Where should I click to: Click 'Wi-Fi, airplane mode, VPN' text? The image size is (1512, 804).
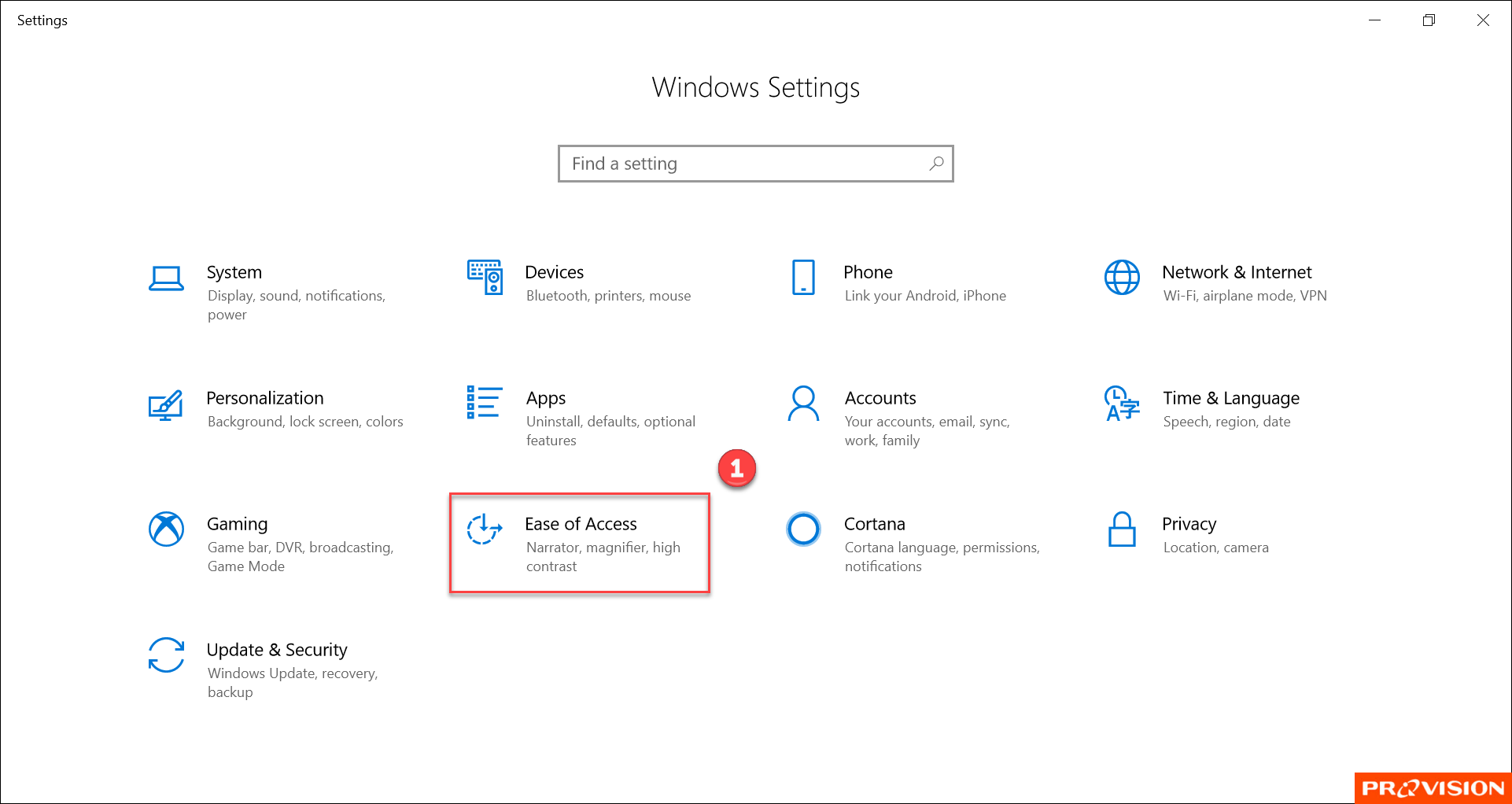(1245, 296)
